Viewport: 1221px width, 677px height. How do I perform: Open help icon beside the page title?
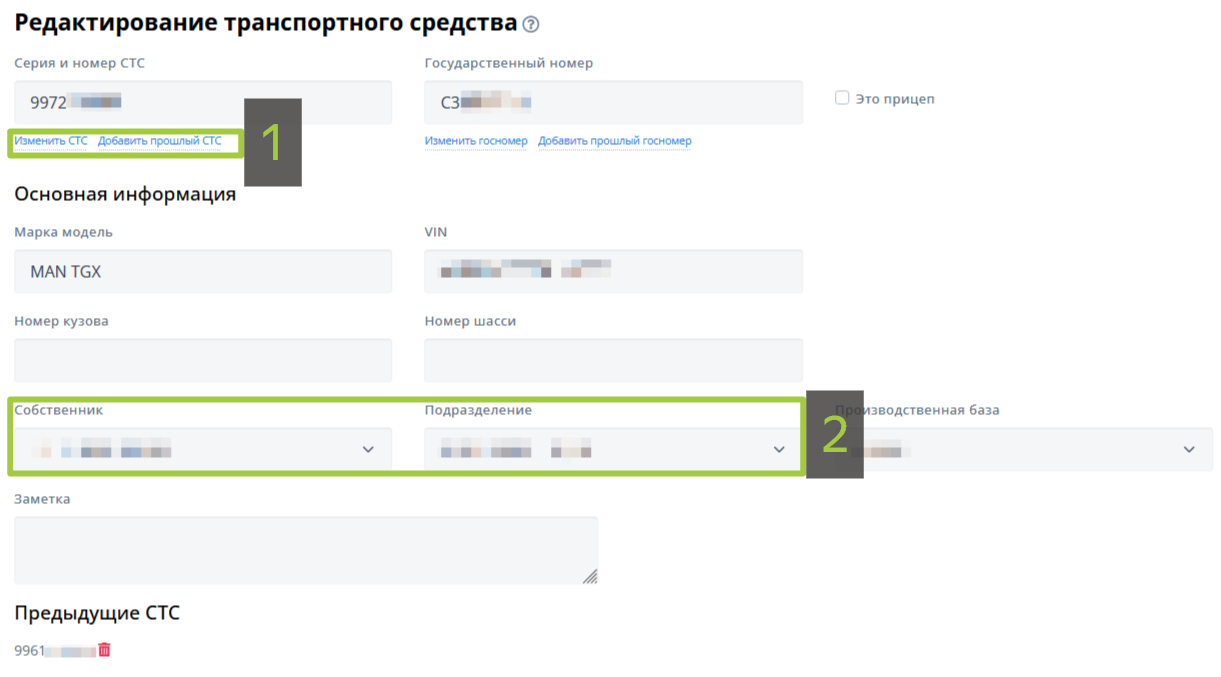point(531,24)
